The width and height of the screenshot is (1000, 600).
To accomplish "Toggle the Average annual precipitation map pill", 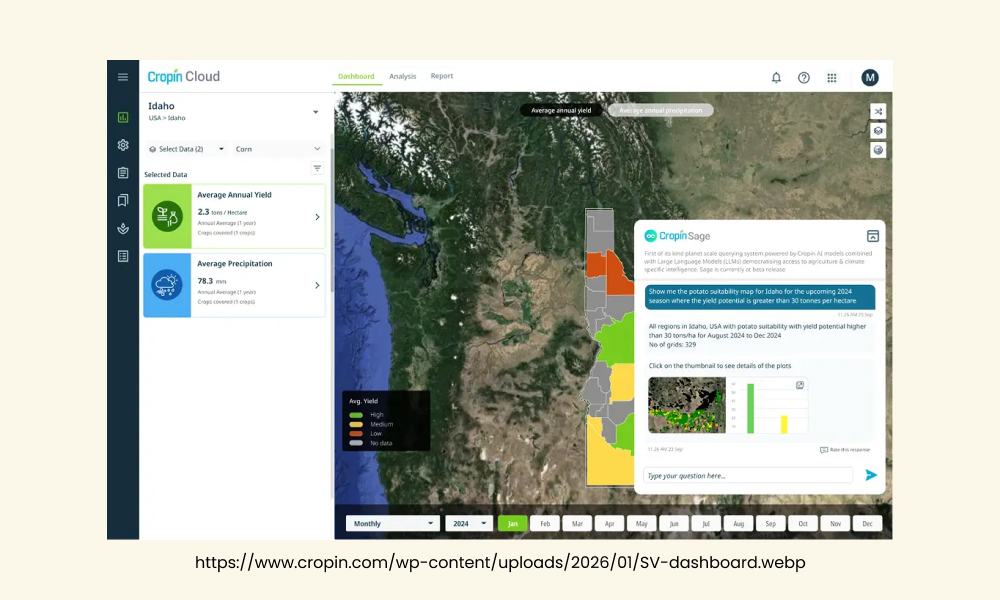I will pyautogui.click(x=661, y=110).
